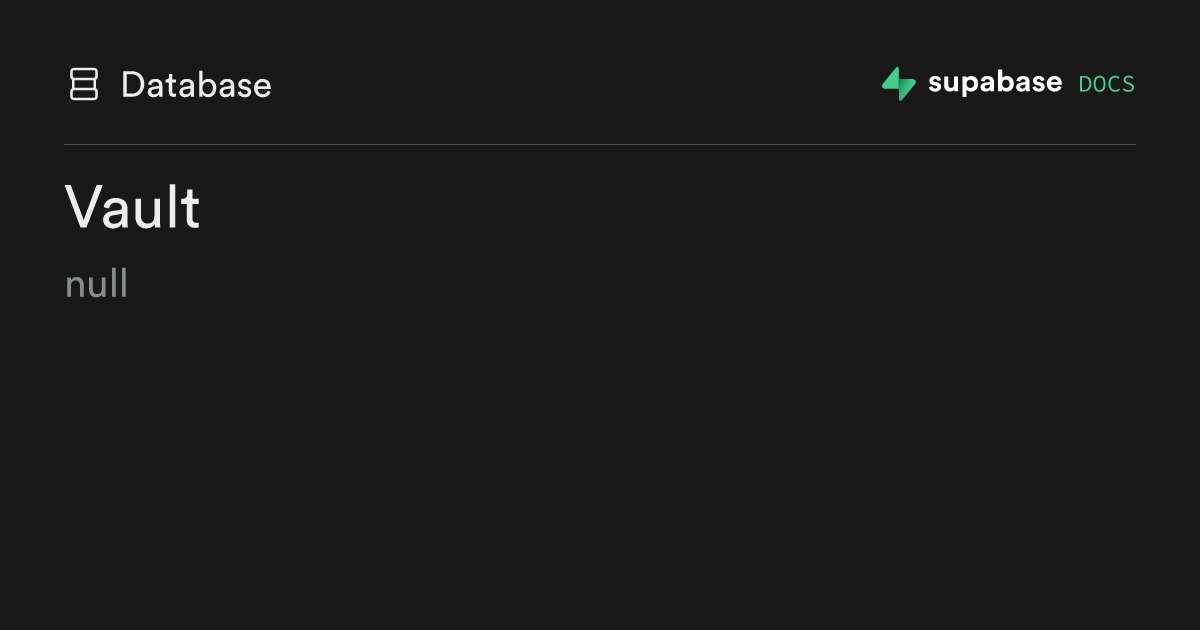This screenshot has width=1200, height=630.
Task: Go to the docs via DOCS text
Action: 1107,85
